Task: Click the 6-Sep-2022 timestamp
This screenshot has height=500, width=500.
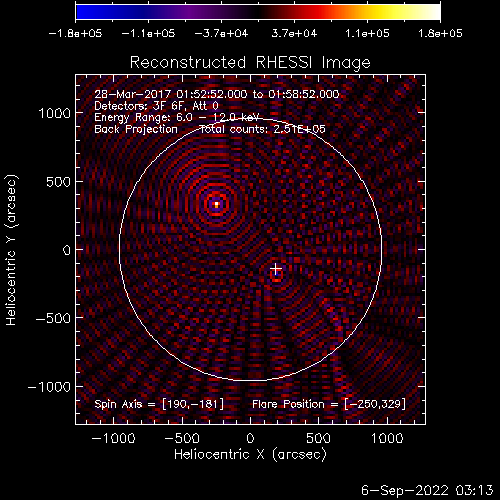Action: tap(427, 490)
